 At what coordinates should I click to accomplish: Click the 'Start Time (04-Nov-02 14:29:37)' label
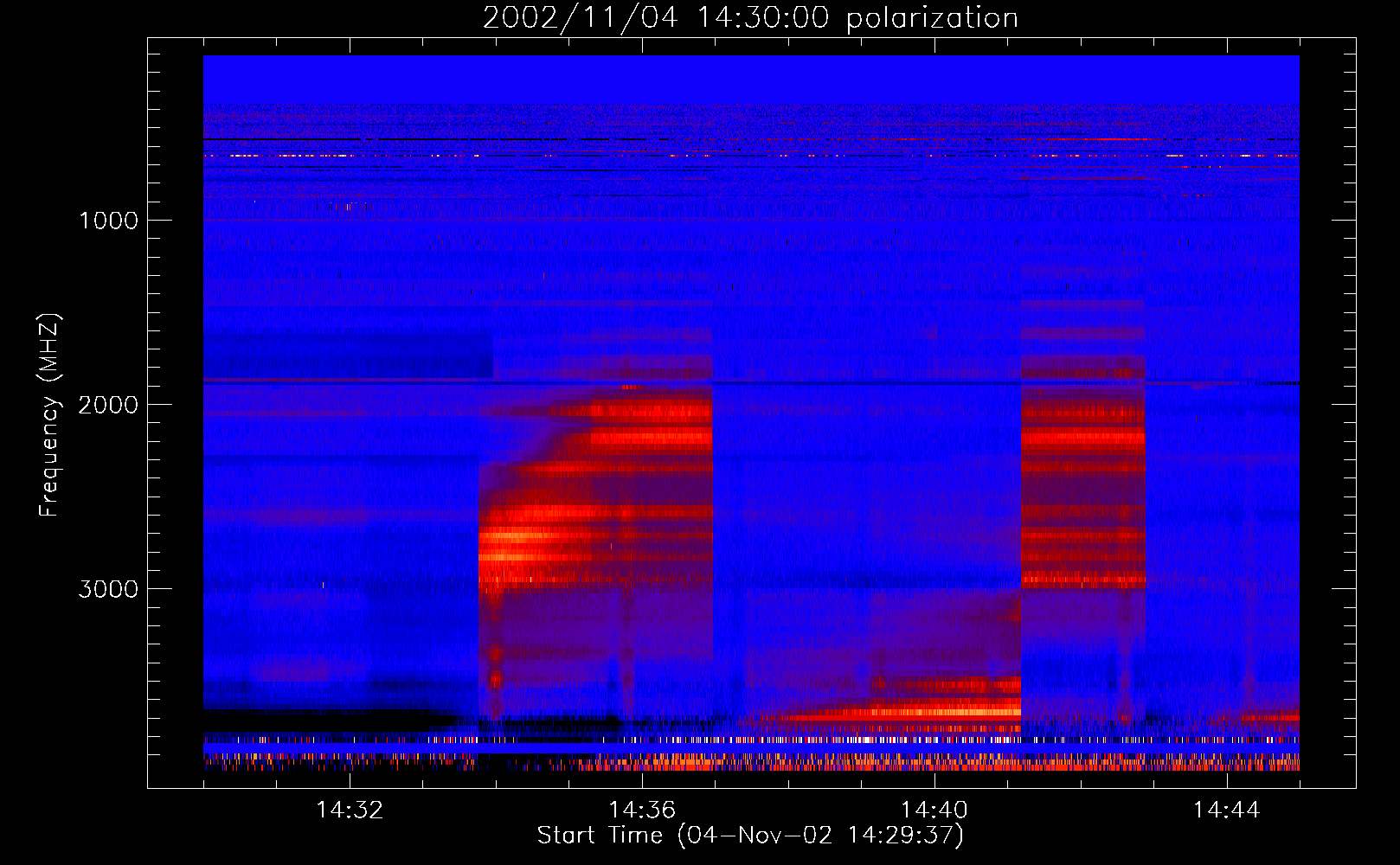click(750, 836)
